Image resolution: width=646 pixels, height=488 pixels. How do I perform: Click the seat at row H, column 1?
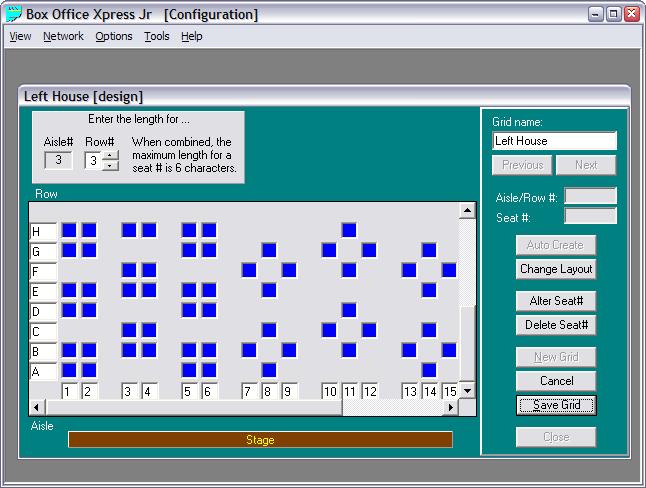(69, 230)
